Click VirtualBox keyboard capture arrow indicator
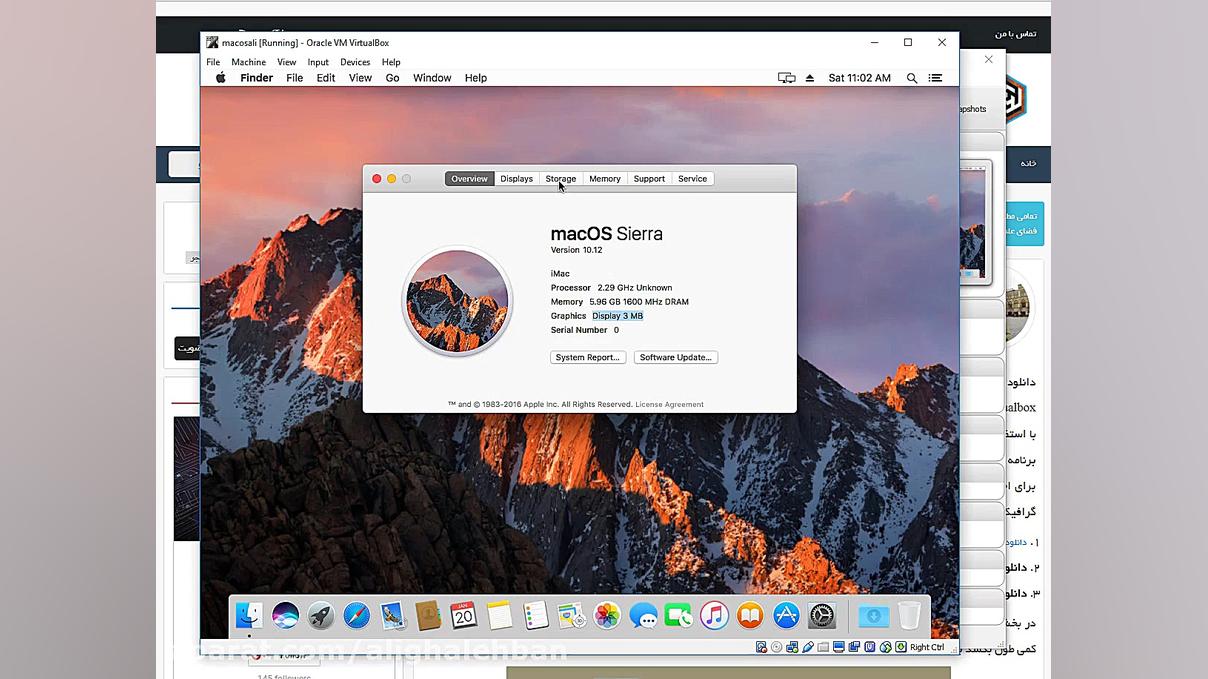This screenshot has width=1208, height=679. [901, 647]
